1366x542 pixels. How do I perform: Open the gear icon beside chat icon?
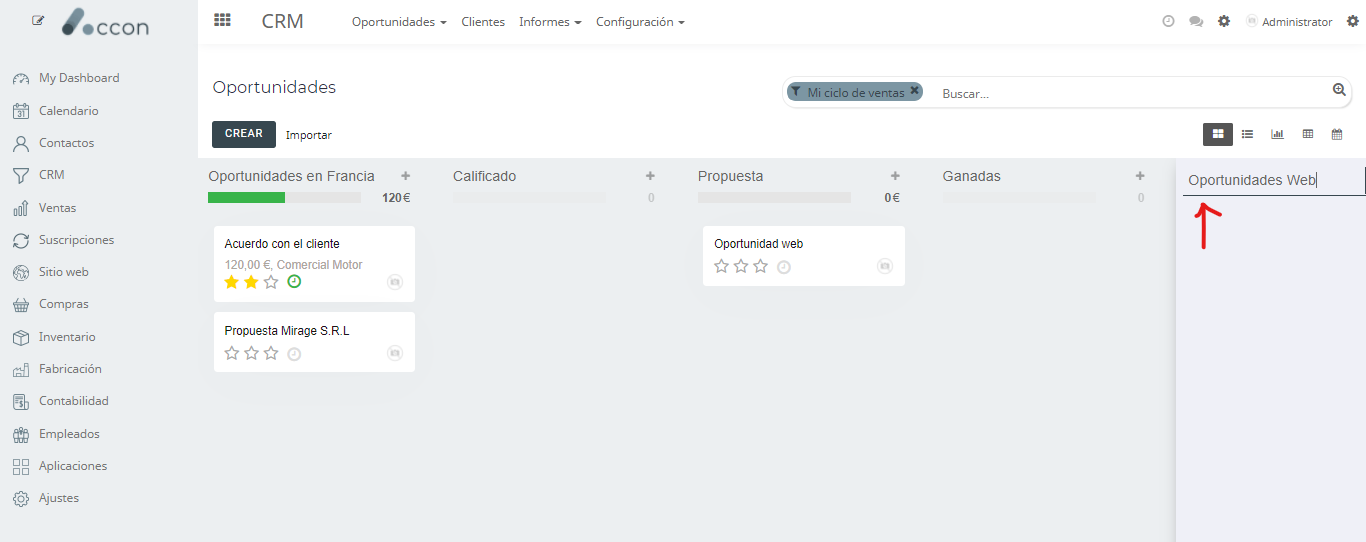pos(1224,21)
